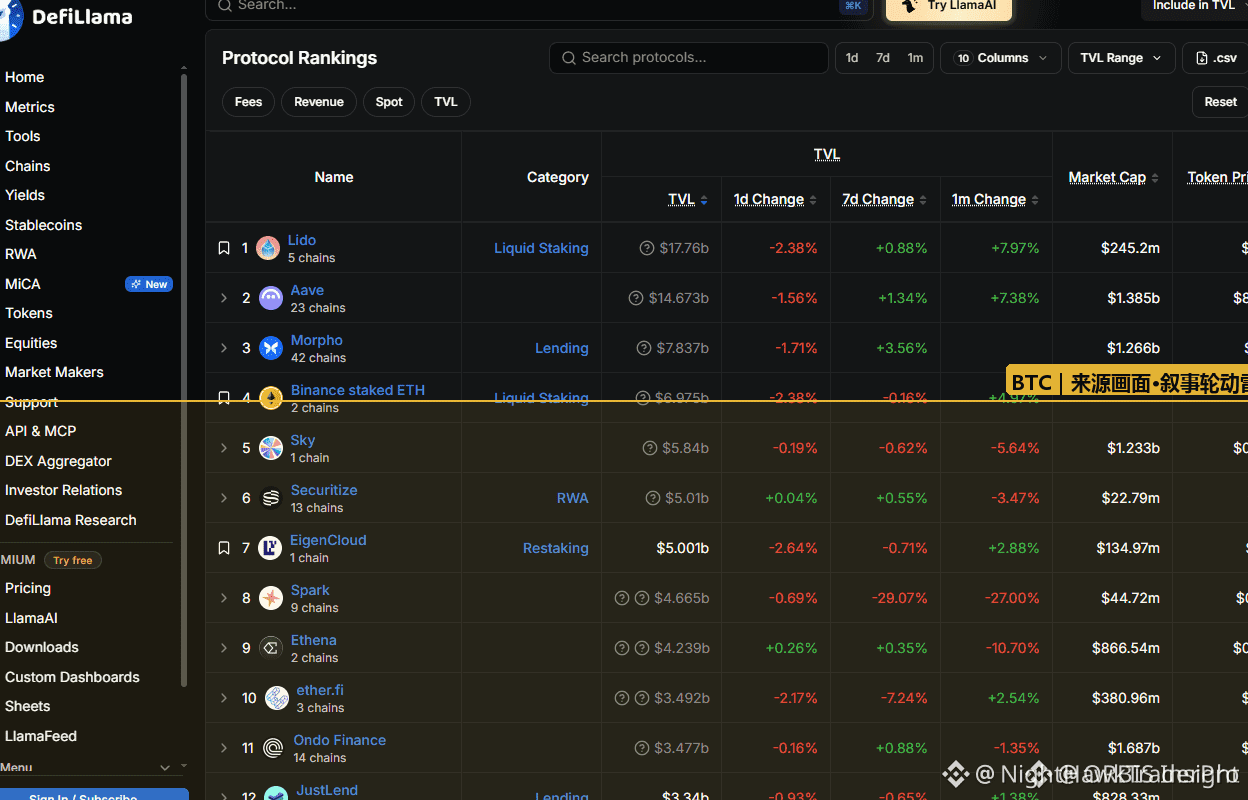The image size is (1248, 800).
Task: Click the Lido protocol logo icon
Action: (268, 248)
